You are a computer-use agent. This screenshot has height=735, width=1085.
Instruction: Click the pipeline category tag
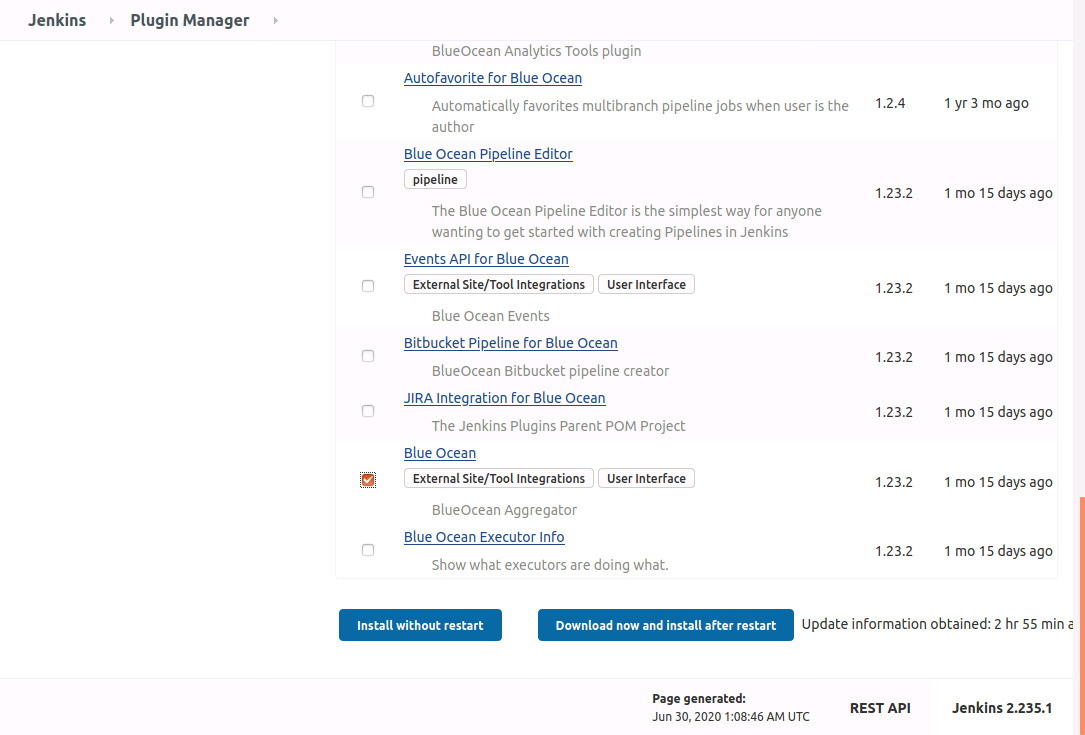tap(435, 180)
